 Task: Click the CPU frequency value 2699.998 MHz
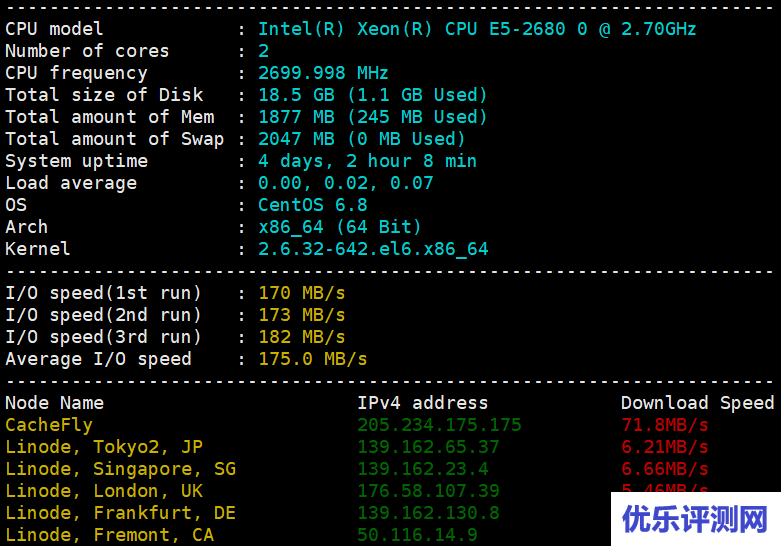pos(323,73)
